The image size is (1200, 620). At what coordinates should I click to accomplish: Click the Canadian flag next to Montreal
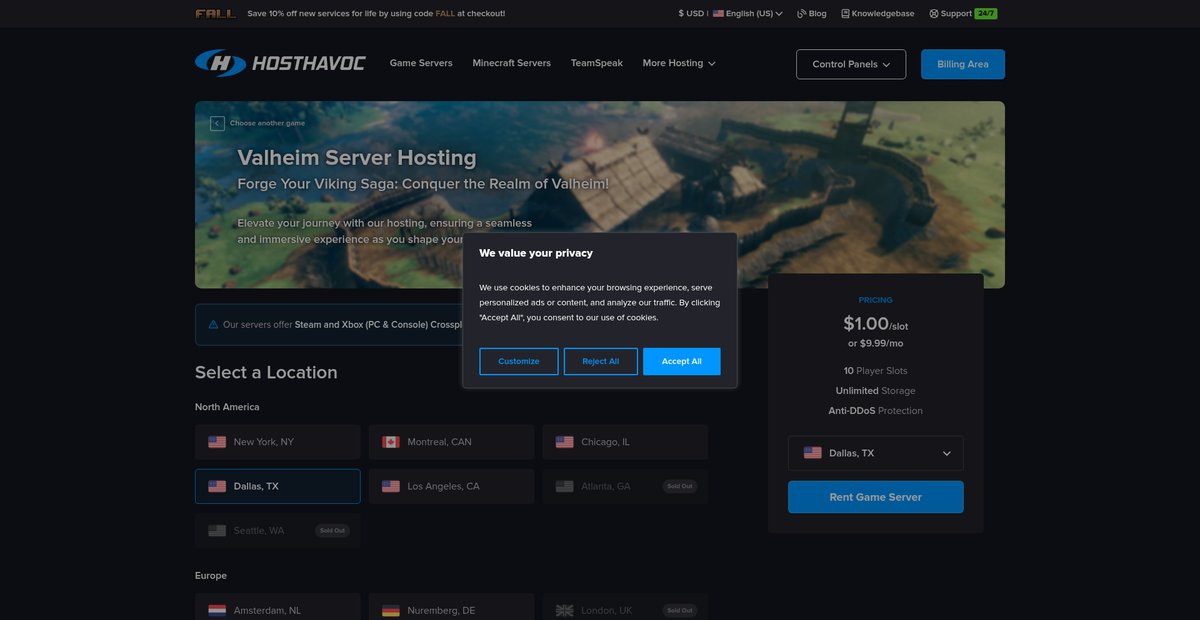(x=391, y=442)
